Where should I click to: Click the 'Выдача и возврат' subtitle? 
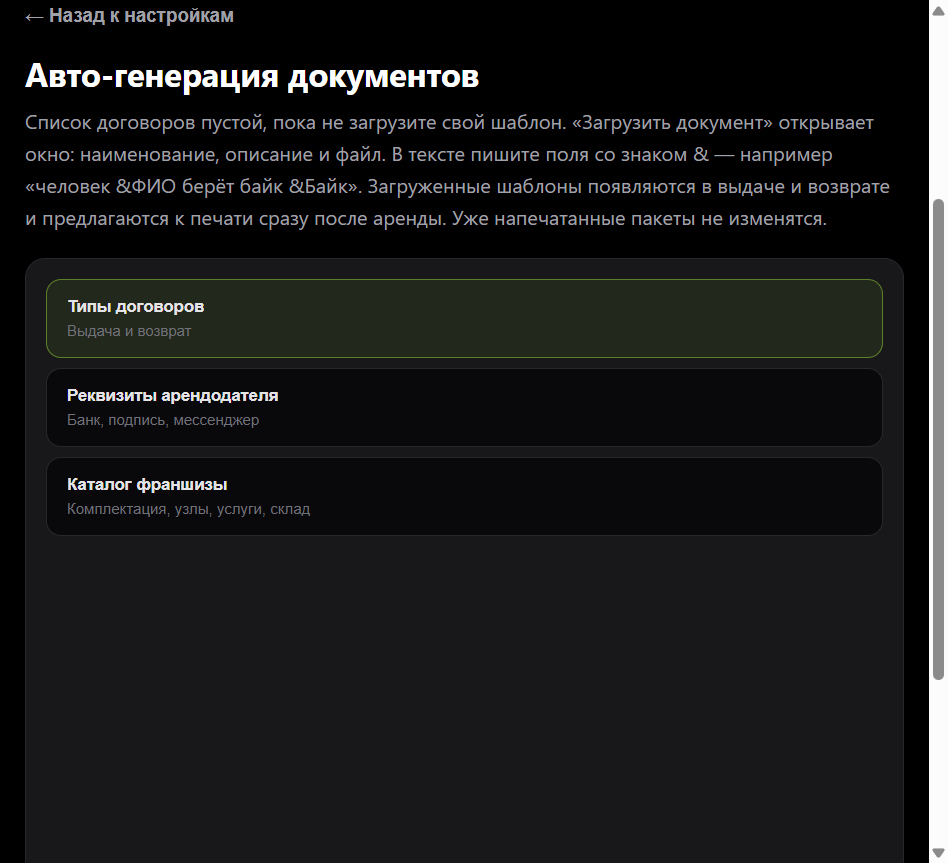(129, 331)
